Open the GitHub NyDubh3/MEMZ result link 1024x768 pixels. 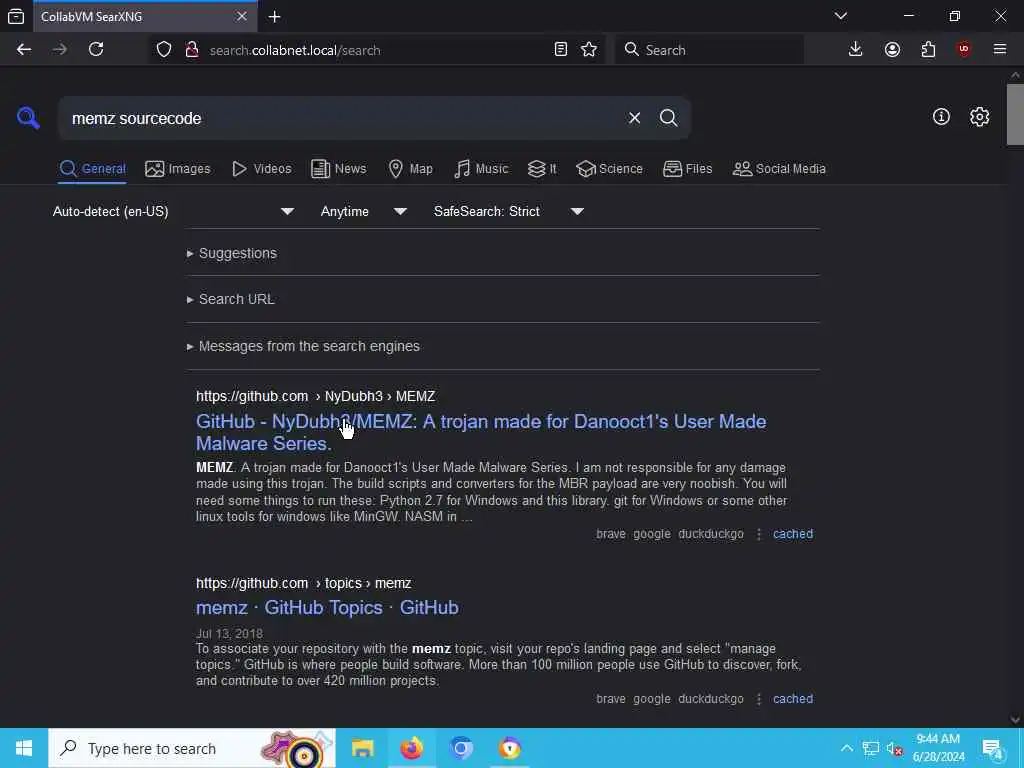[x=481, y=432]
